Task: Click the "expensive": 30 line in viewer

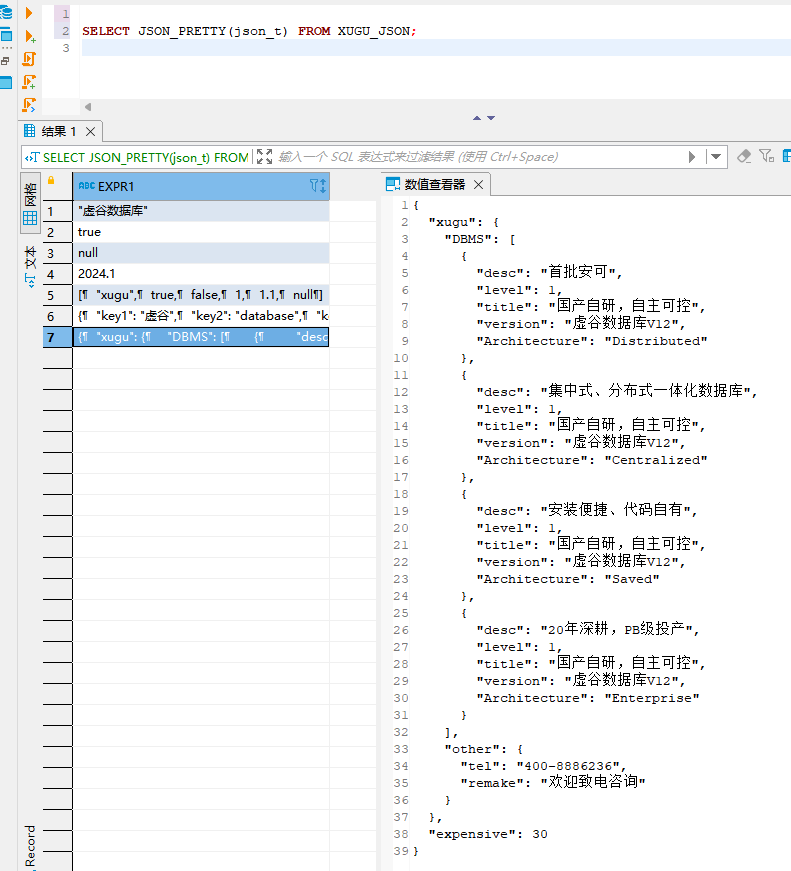Action: pyautogui.click(x=488, y=834)
